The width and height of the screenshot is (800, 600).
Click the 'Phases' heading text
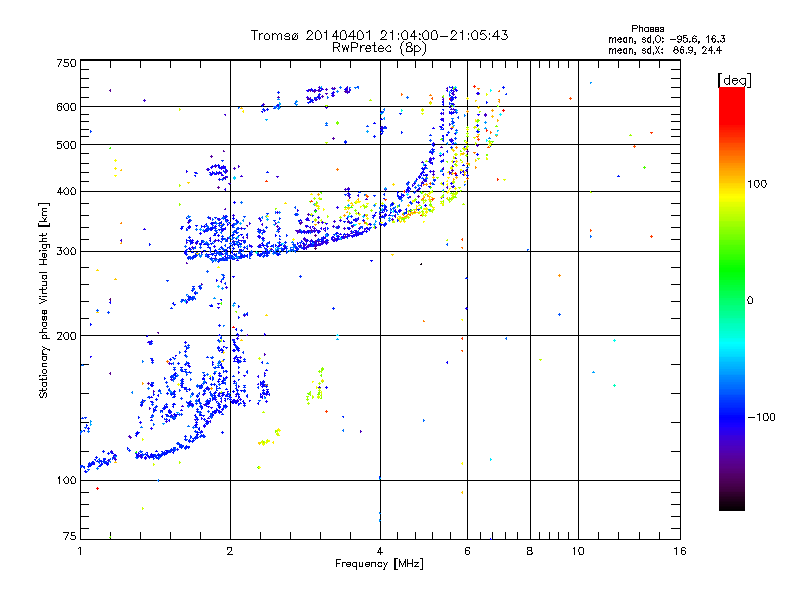click(x=647, y=29)
